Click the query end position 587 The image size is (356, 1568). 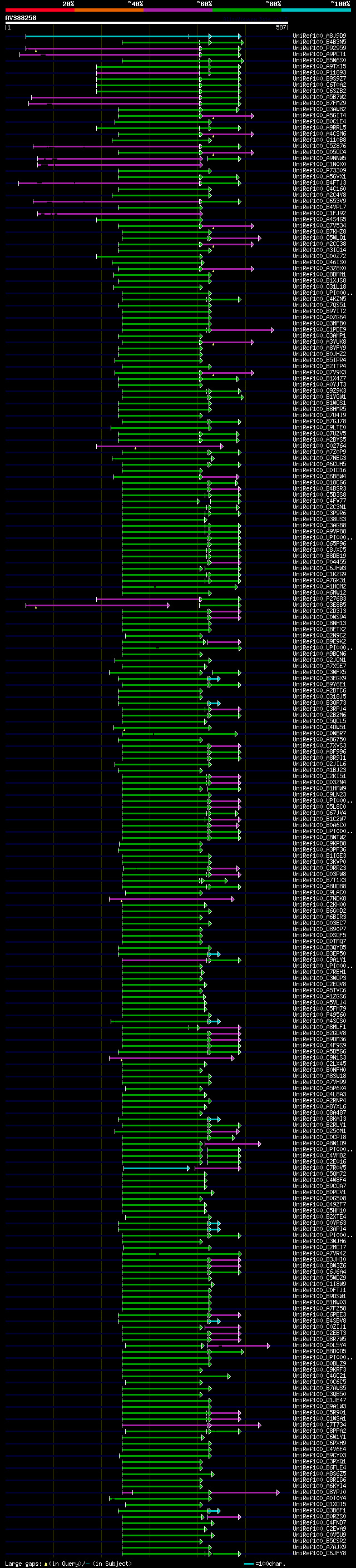(x=281, y=27)
